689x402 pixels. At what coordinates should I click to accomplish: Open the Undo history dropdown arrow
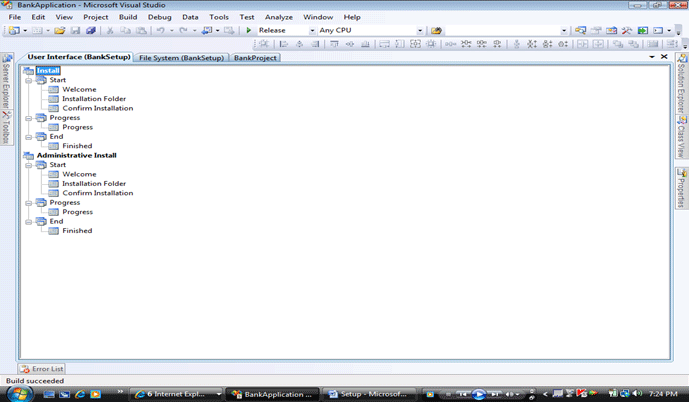tap(172, 30)
